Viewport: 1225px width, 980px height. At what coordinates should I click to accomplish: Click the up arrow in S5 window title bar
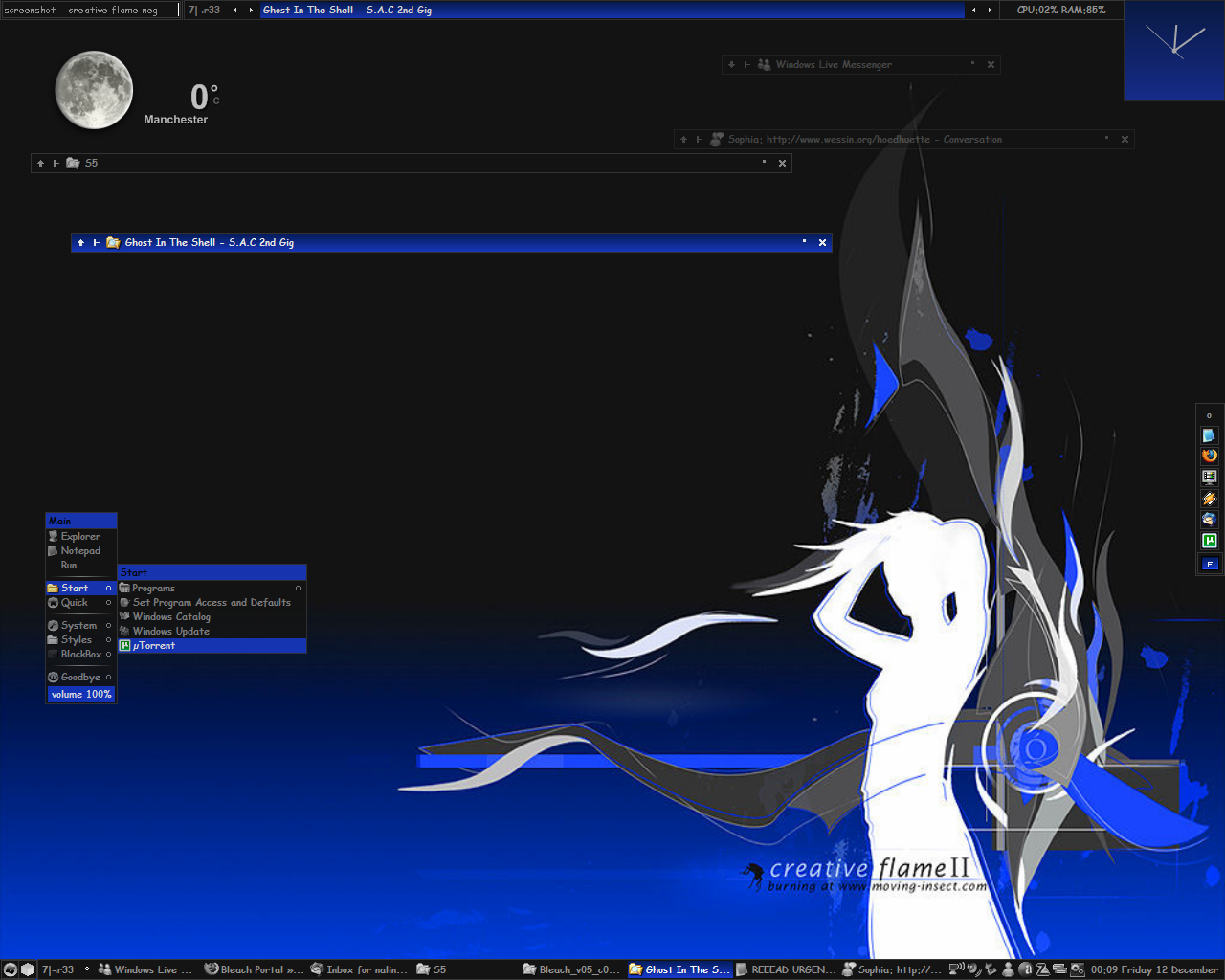click(40, 164)
